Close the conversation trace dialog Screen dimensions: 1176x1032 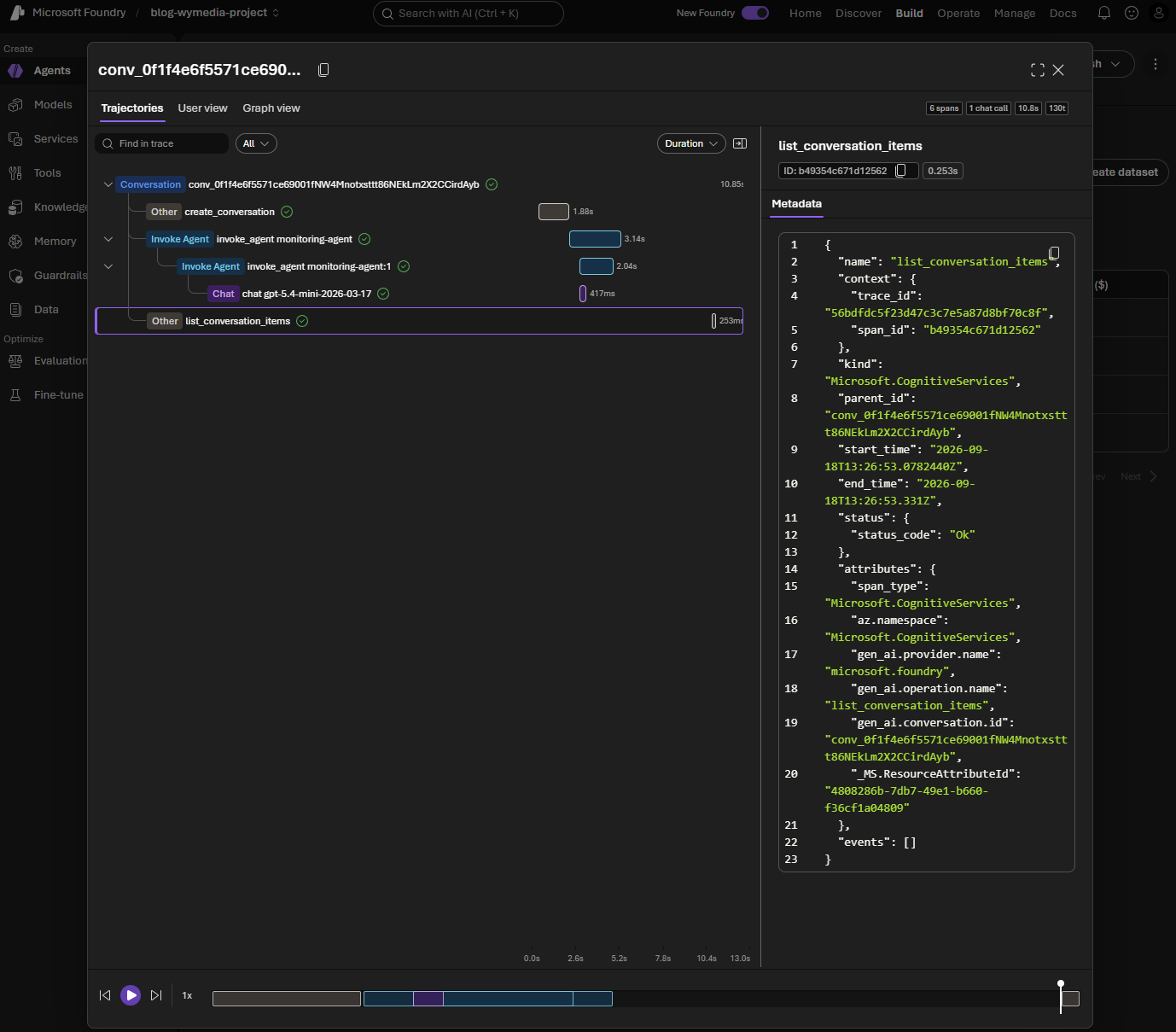pos(1058,70)
